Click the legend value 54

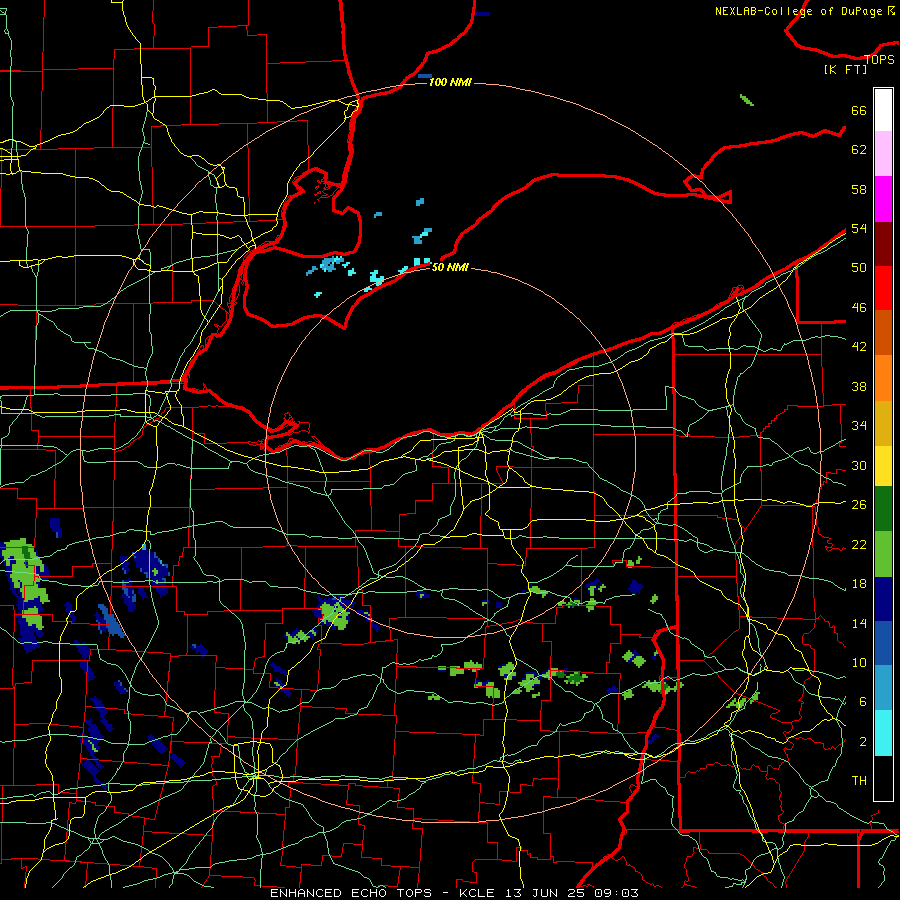pos(859,228)
